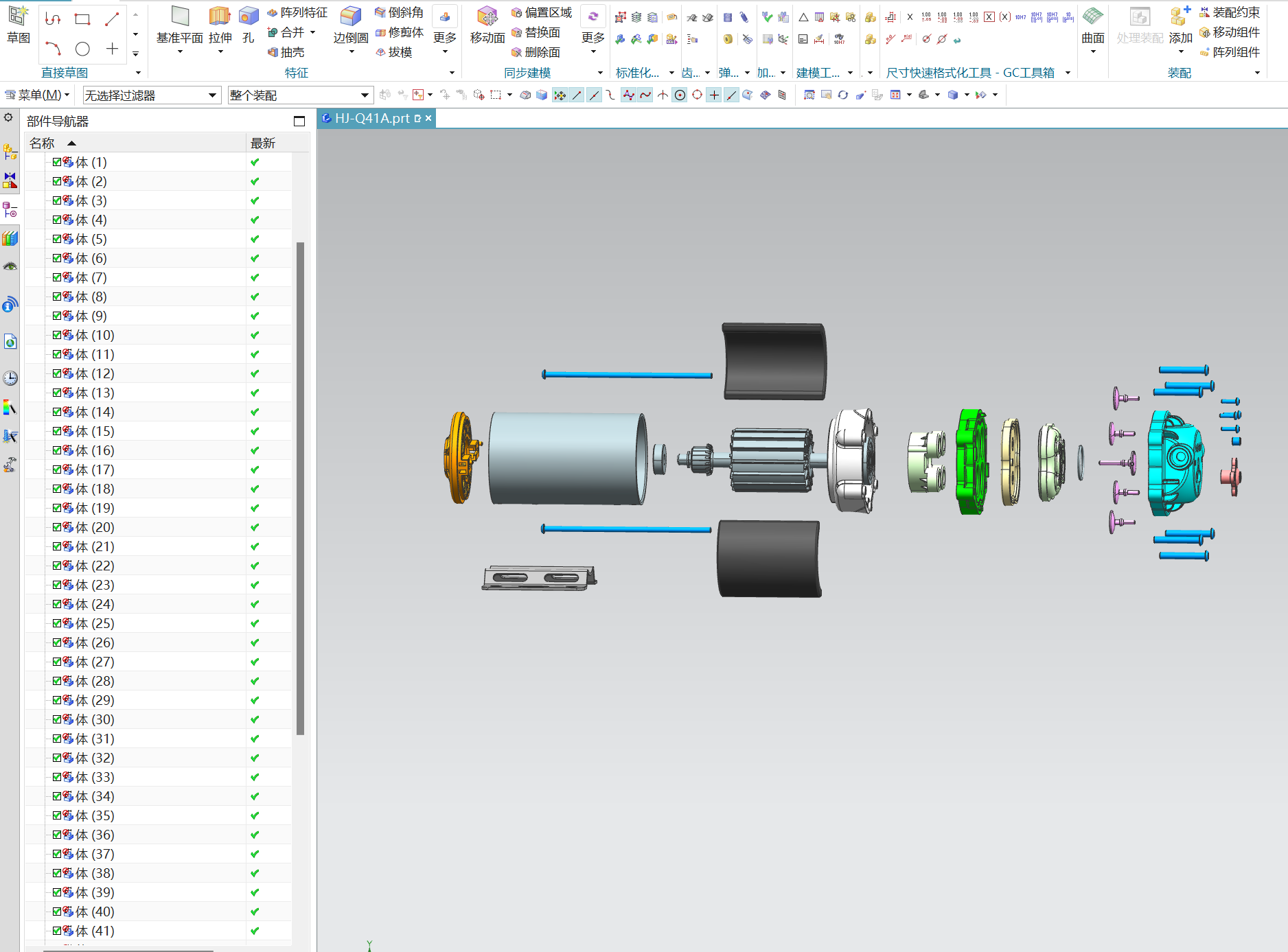This screenshot has width=1288, height=952.
Task: Uncheck the 体 (1) checkbox
Action: point(57,162)
